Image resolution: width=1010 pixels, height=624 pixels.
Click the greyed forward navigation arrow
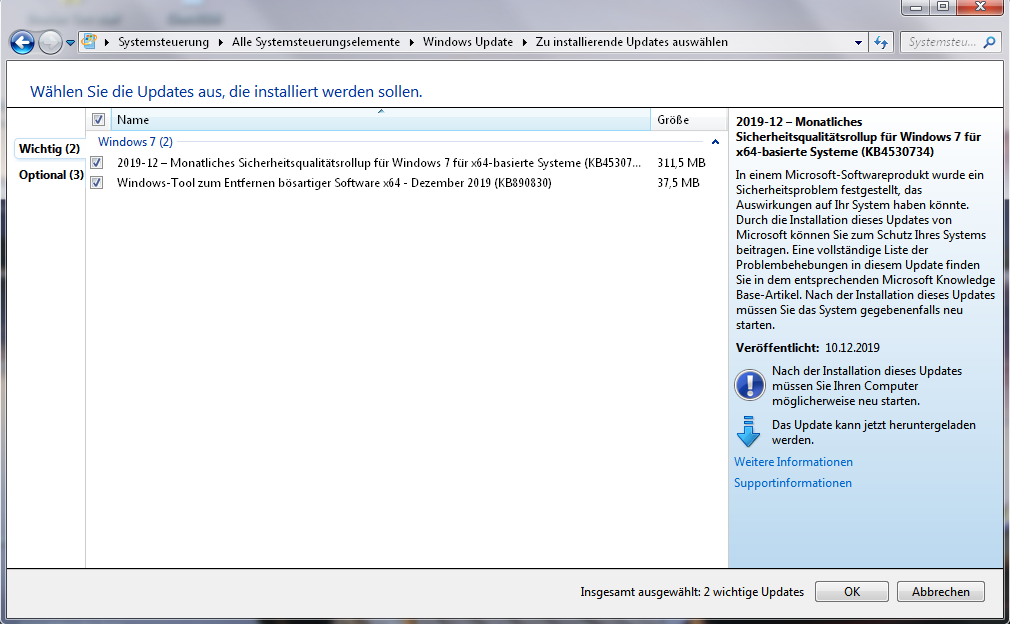(x=50, y=43)
